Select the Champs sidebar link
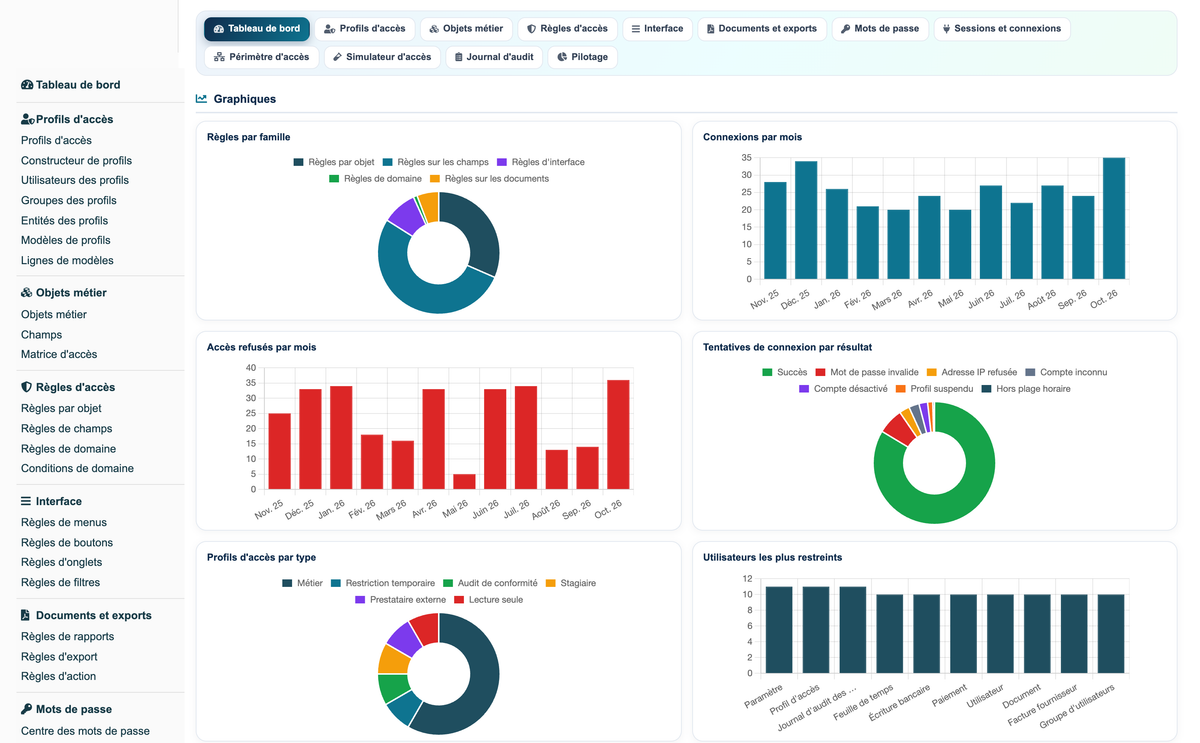Image resolution: width=1200 pixels, height=743 pixels. click(x=41, y=335)
